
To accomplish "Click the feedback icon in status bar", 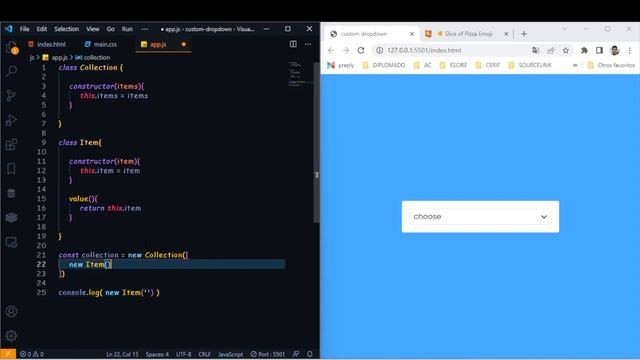I will point(296,354).
